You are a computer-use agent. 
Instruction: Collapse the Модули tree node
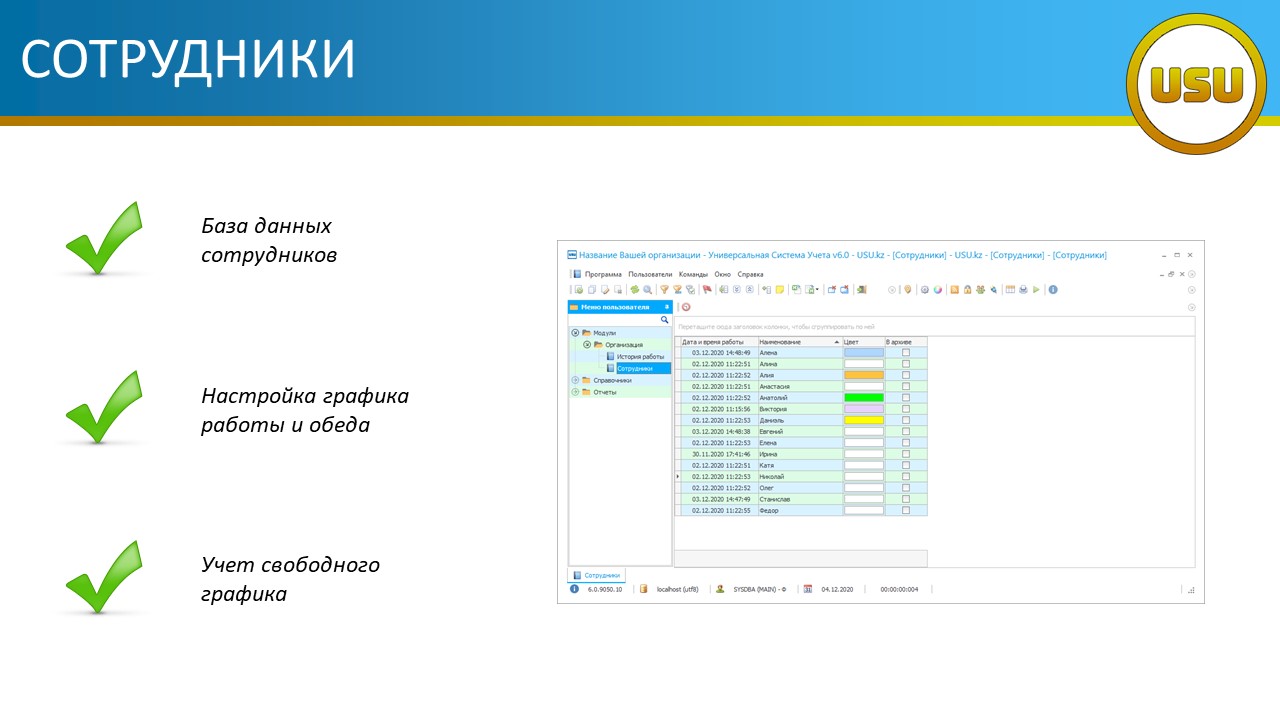575,333
